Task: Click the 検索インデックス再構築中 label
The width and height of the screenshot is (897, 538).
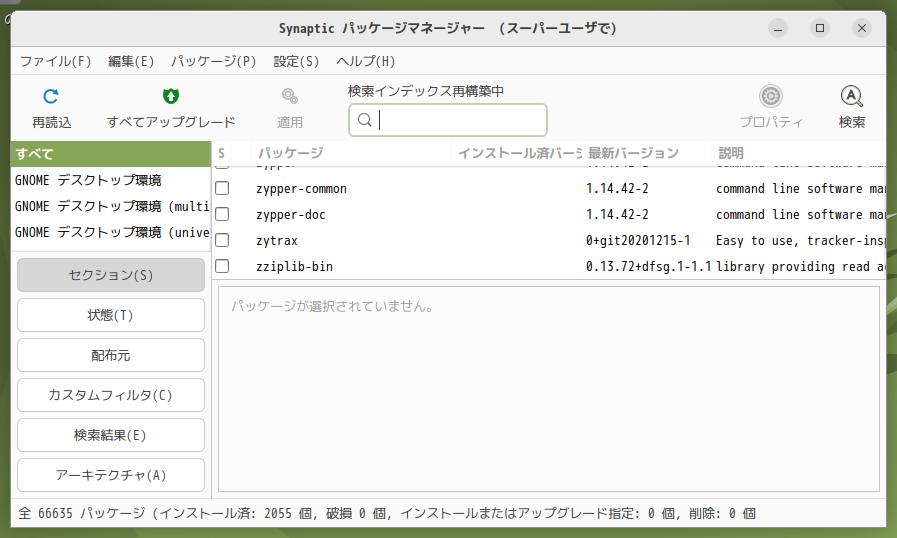Action: click(426, 91)
